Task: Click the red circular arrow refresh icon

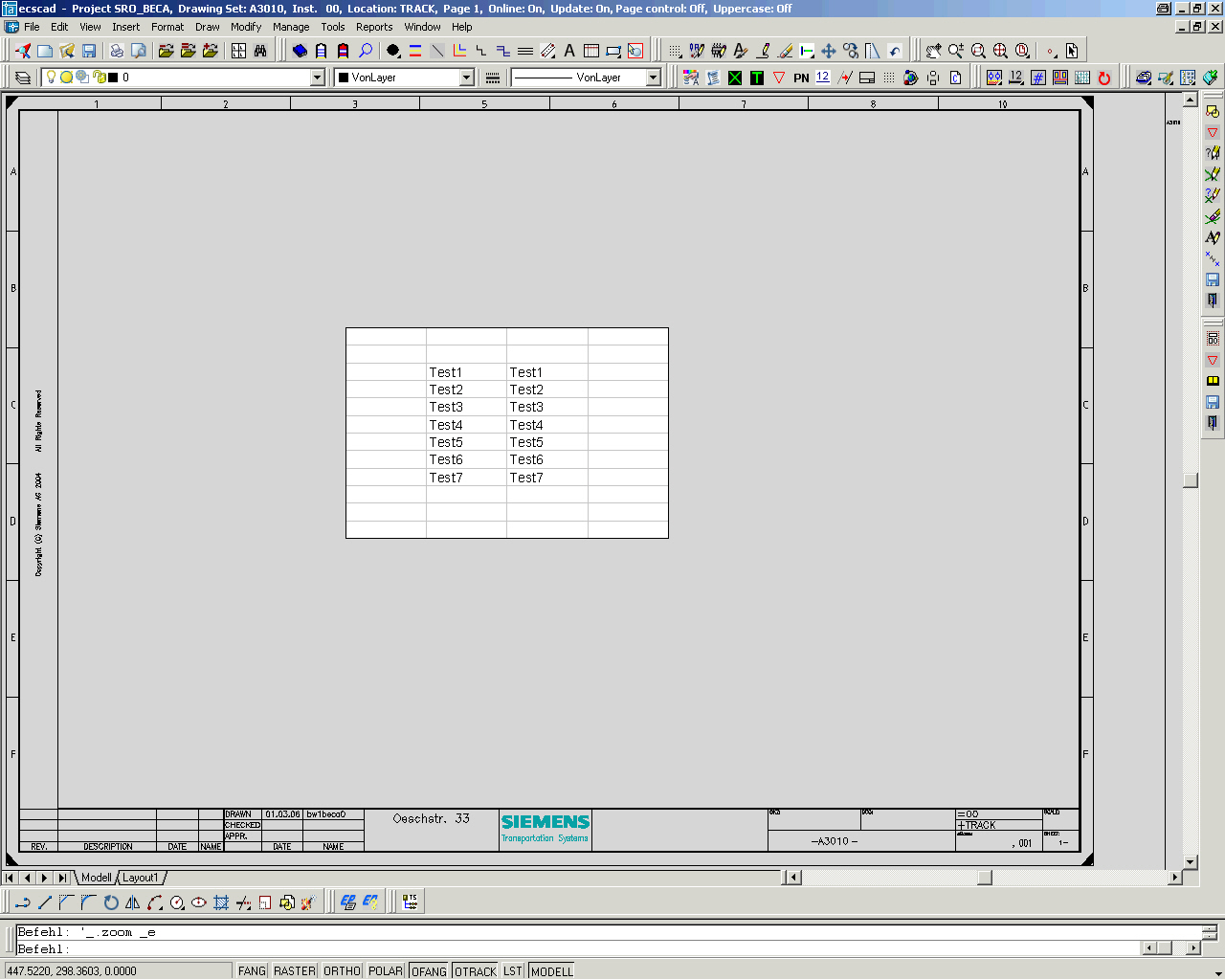Action: coord(1104,78)
